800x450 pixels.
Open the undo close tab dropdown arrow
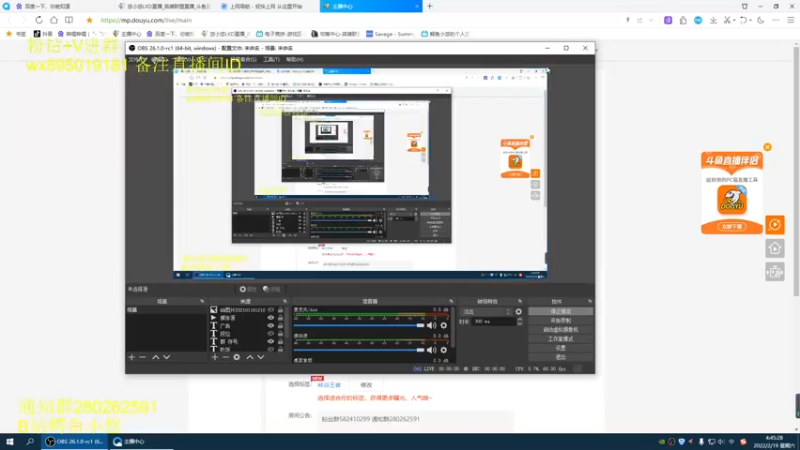click(751, 20)
